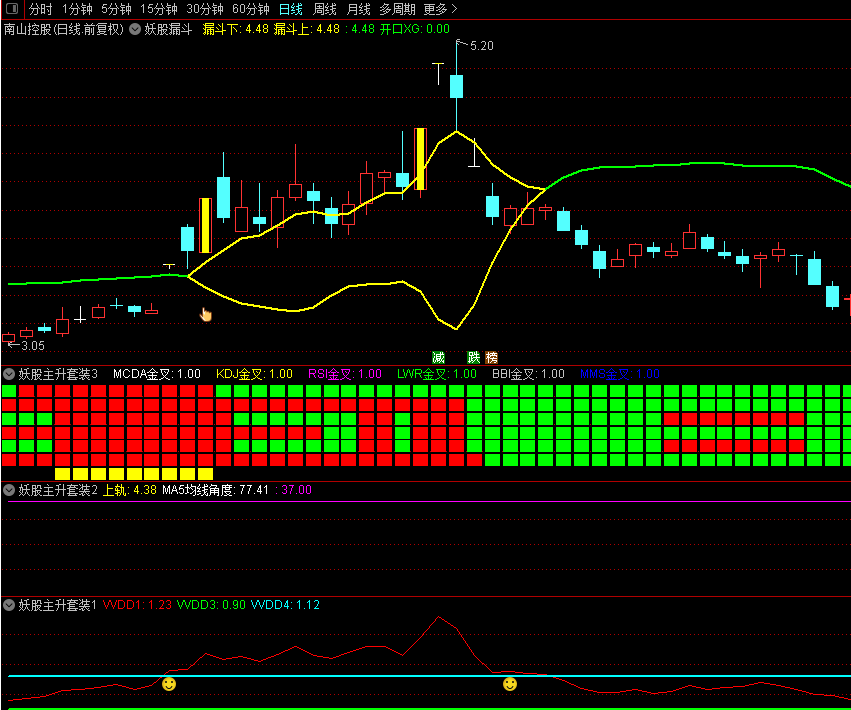The height and width of the screenshot is (710, 851).
Task: Click the WDD4: 1.12 readout
Action: 285,605
